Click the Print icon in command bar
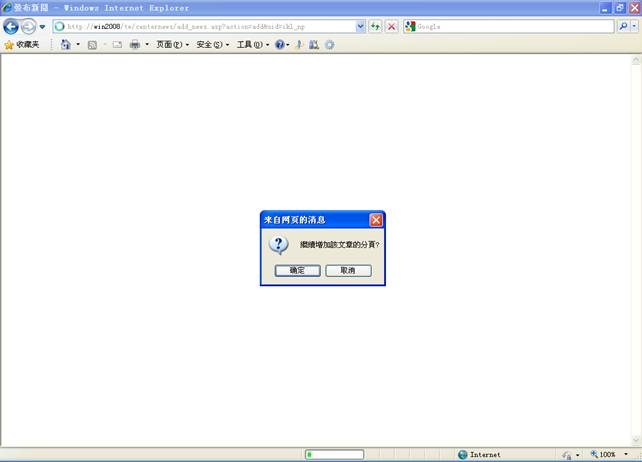The height and width of the screenshot is (462, 642). pyautogui.click(x=134, y=45)
